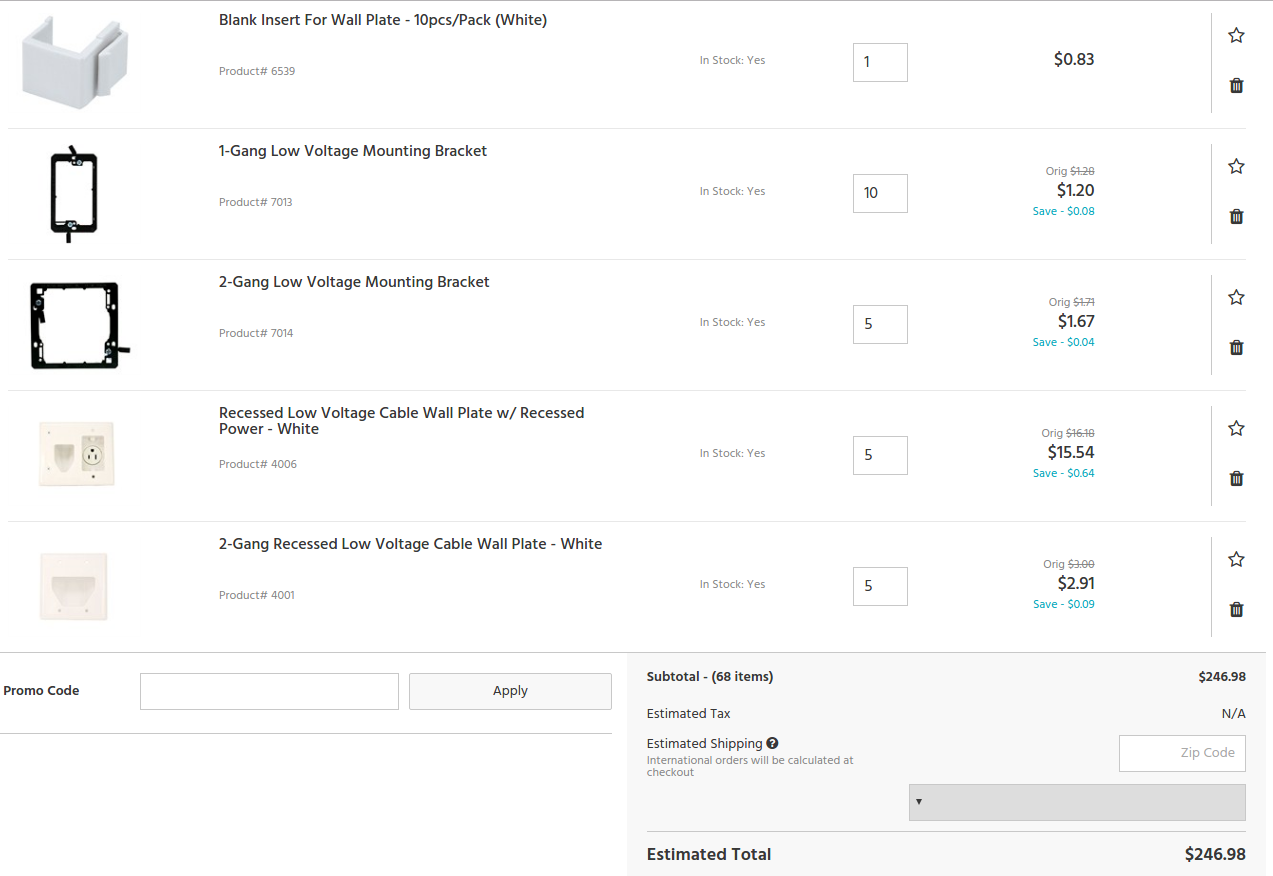Click quantity box for 1-Gang Mounting Bracket

(879, 193)
